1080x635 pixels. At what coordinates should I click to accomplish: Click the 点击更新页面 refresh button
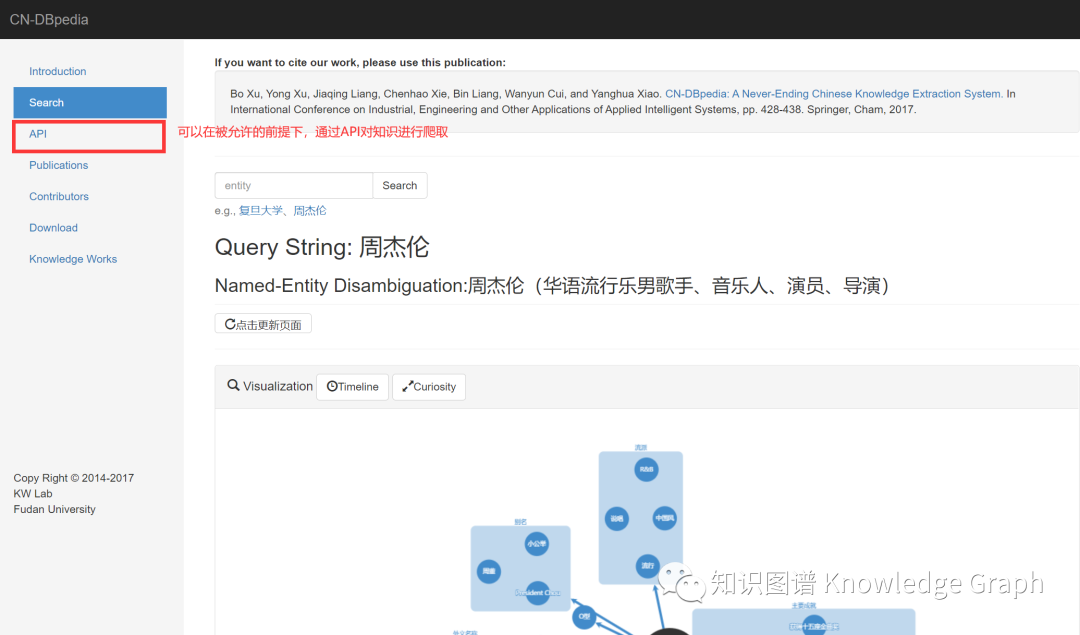point(263,324)
